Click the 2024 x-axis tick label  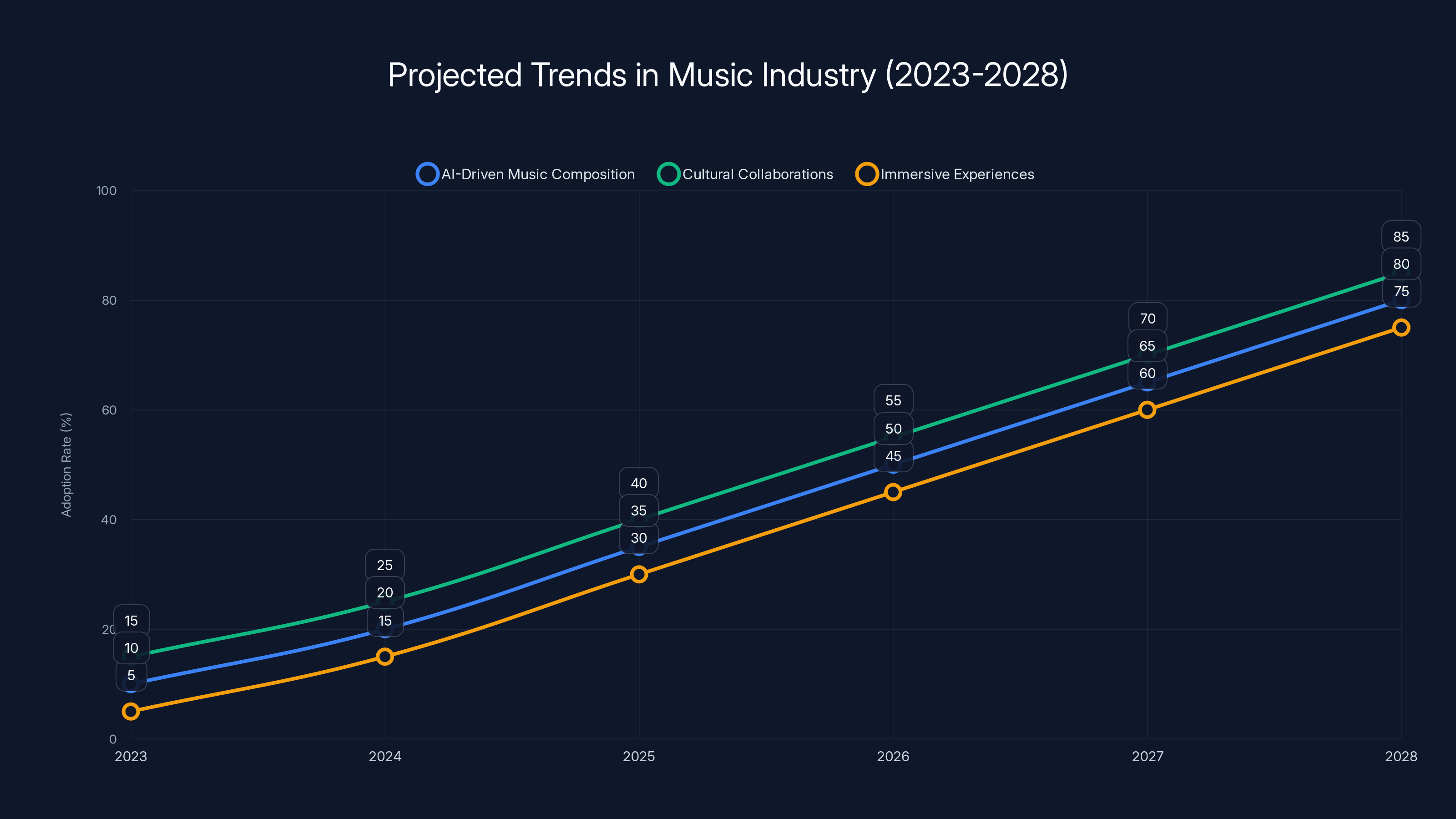tap(385, 756)
